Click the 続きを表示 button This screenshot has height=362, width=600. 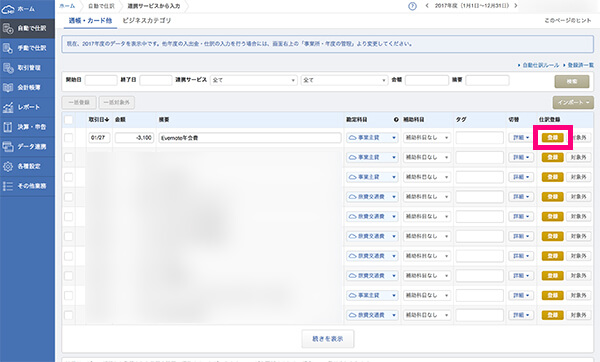click(328, 339)
